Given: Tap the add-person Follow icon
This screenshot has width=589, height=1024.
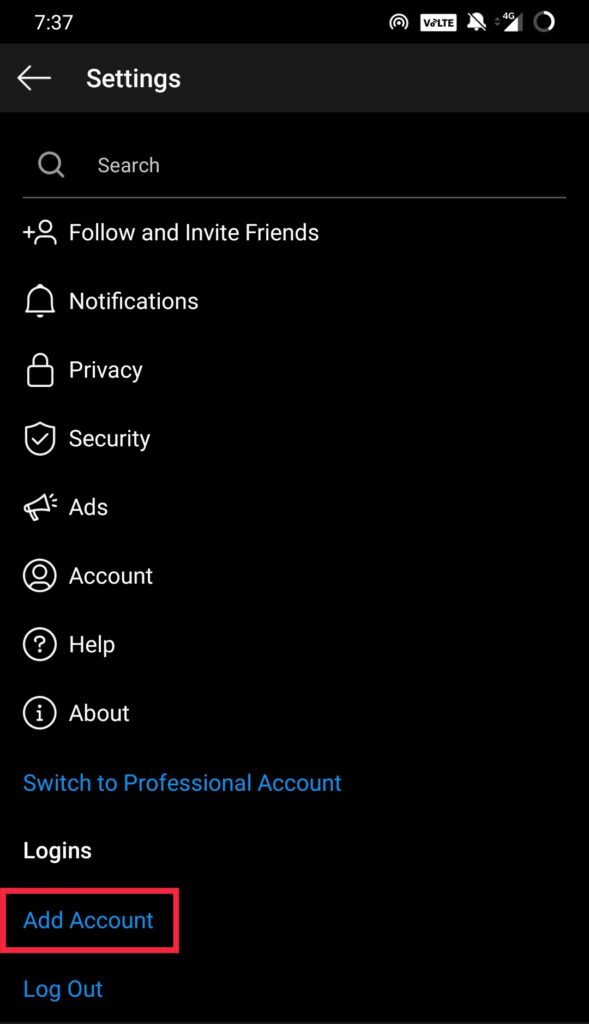Looking at the screenshot, I should pos(40,232).
